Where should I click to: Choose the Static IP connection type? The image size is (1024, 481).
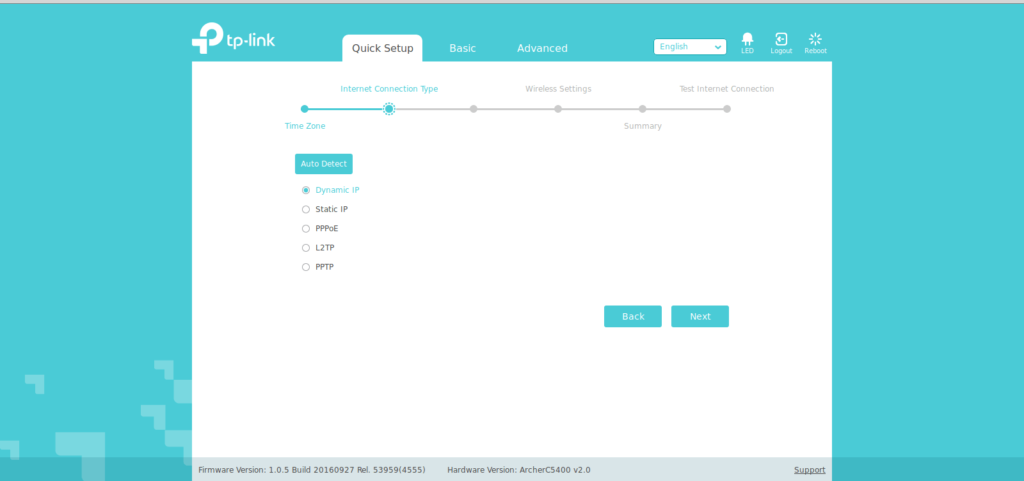click(x=306, y=209)
